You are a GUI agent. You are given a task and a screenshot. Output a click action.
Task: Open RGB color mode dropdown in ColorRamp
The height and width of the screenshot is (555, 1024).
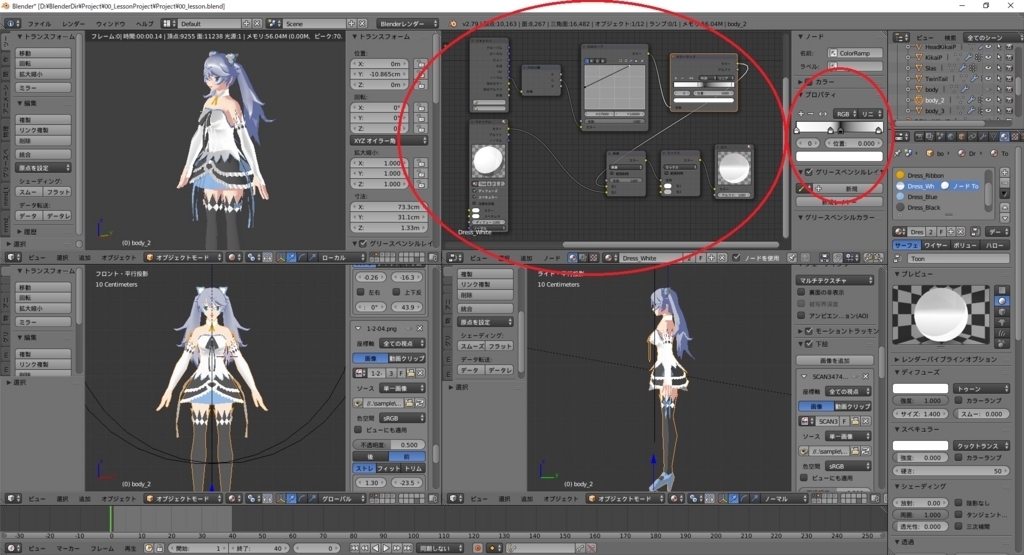846,114
